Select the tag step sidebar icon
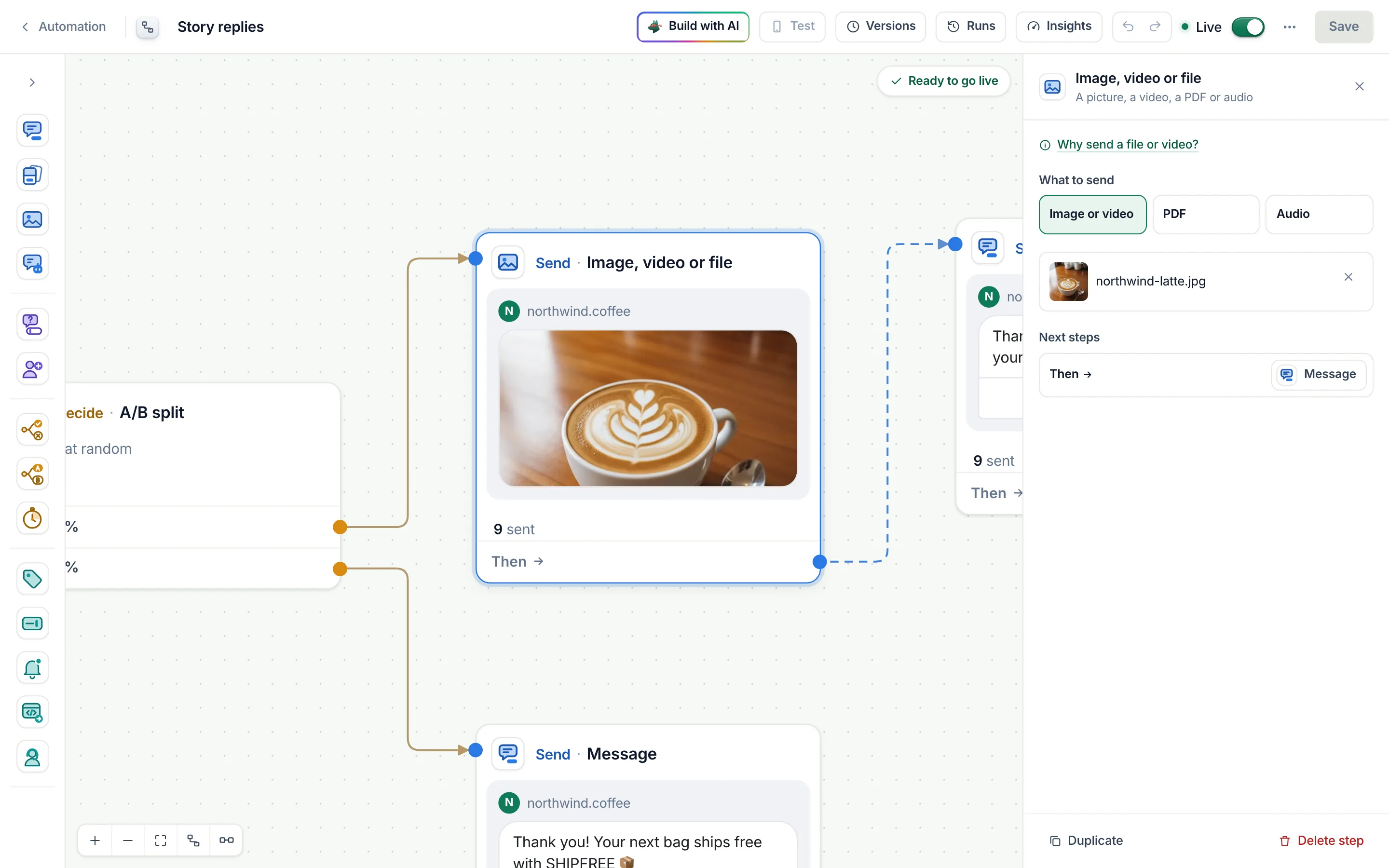This screenshot has width=1389, height=868. coord(32,579)
